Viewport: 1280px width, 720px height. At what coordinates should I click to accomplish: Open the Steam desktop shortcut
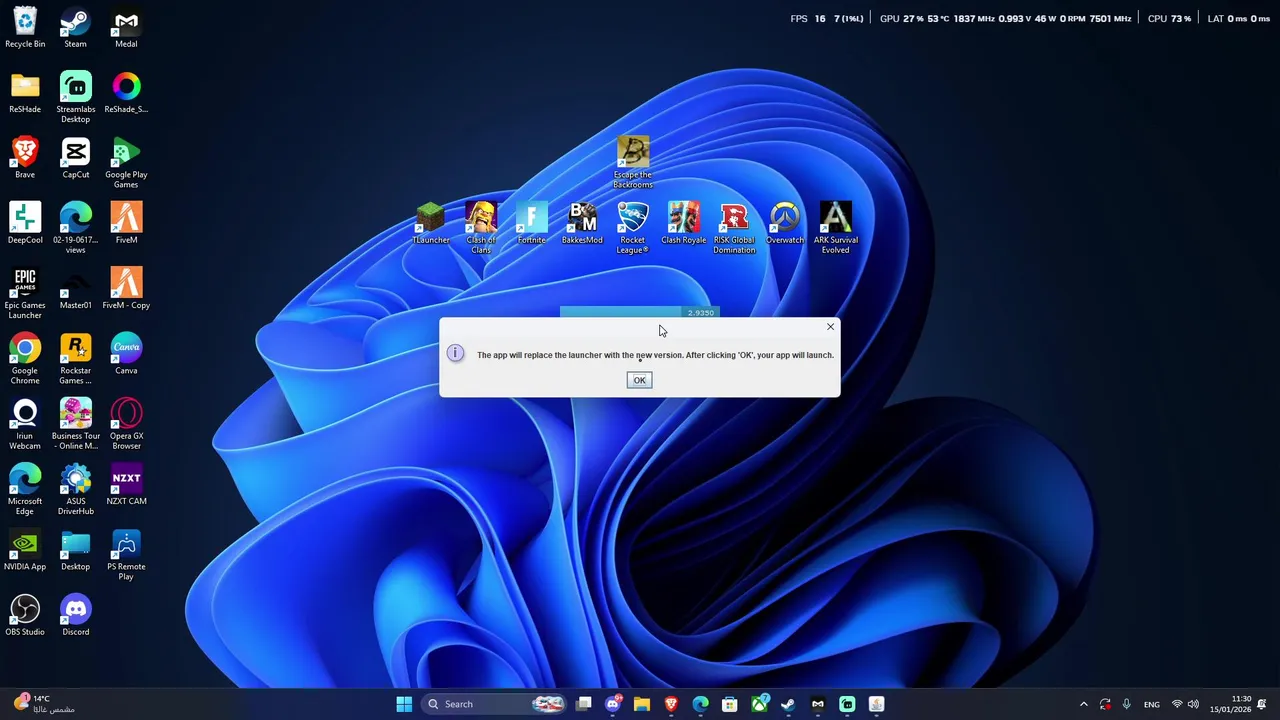[75, 27]
